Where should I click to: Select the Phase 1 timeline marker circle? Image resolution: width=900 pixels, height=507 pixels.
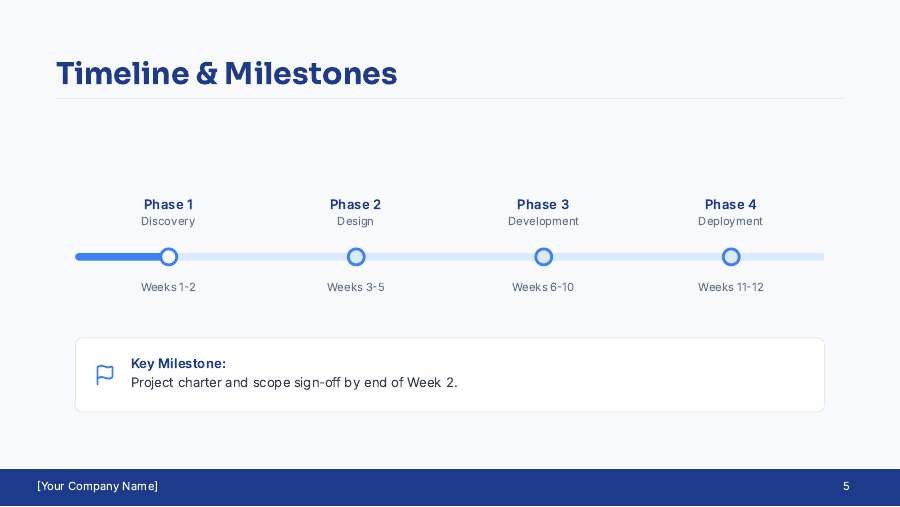[169, 257]
